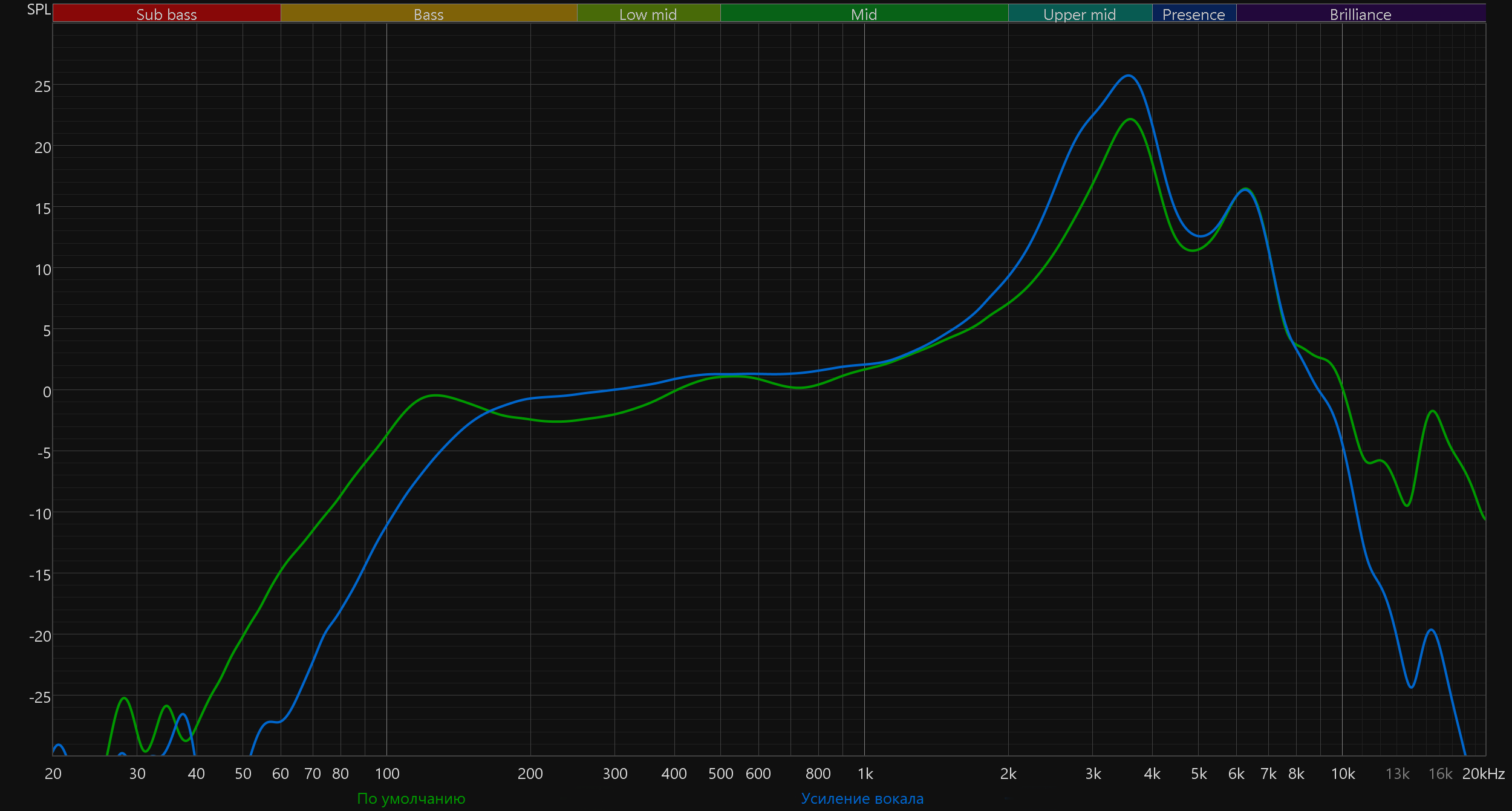Click the green curve's highest peak
Viewport: 1512px width, 811px height.
1130,119
